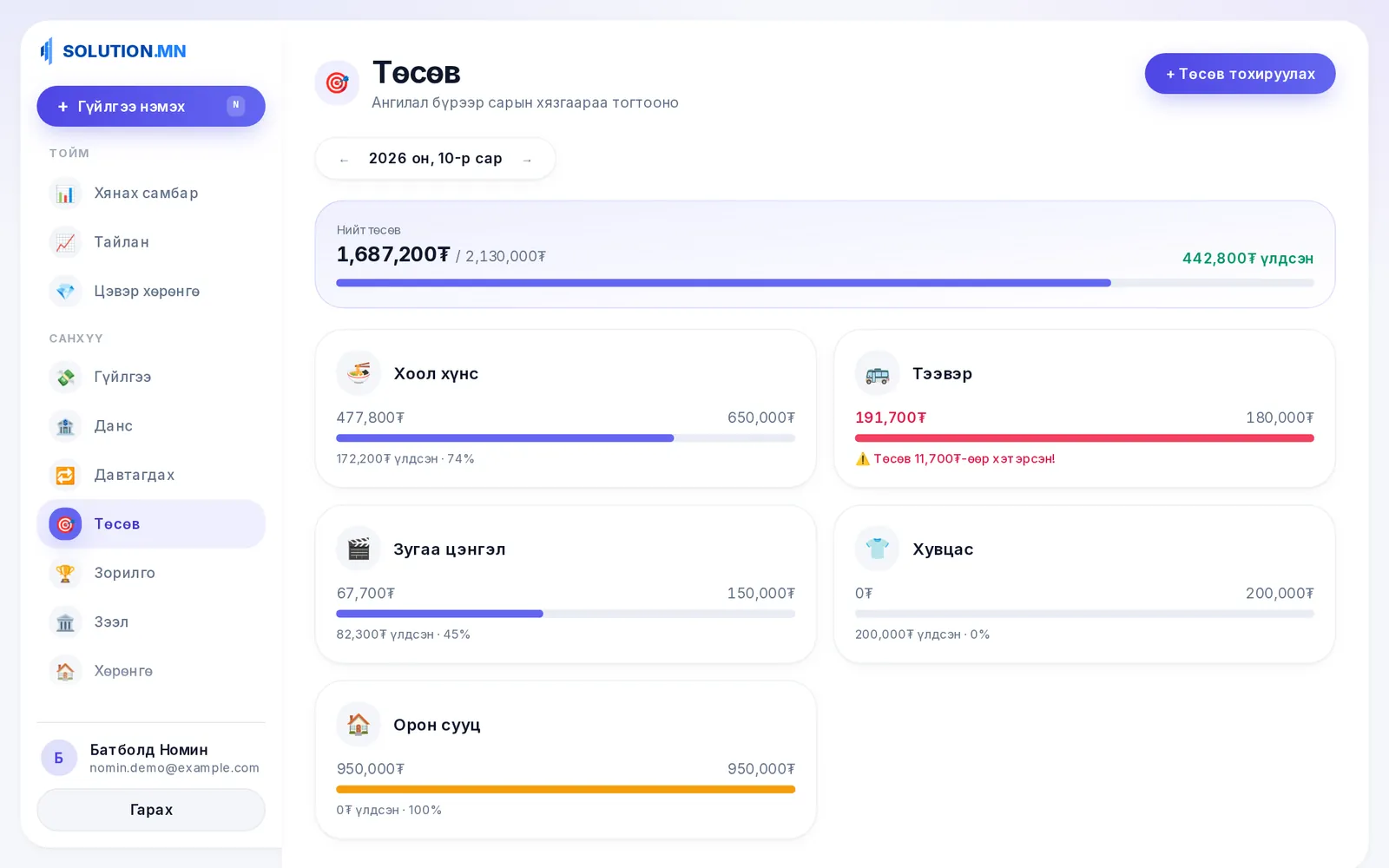Viewport: 1389px width, 868px height.
Task: Open the Хянах самбар menu item
Action: coord(151,194)
